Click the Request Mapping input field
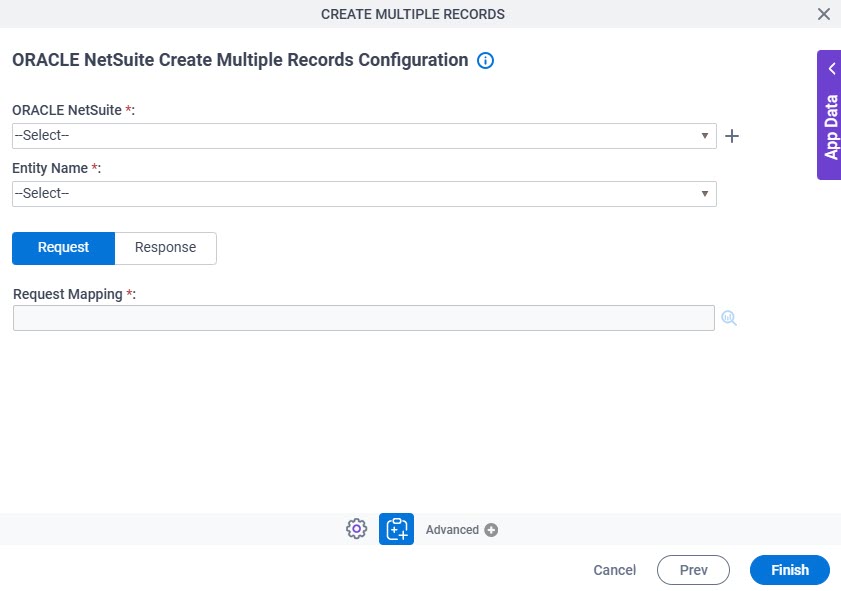Screen dimensions: 841x591 [x=364, y=318]
